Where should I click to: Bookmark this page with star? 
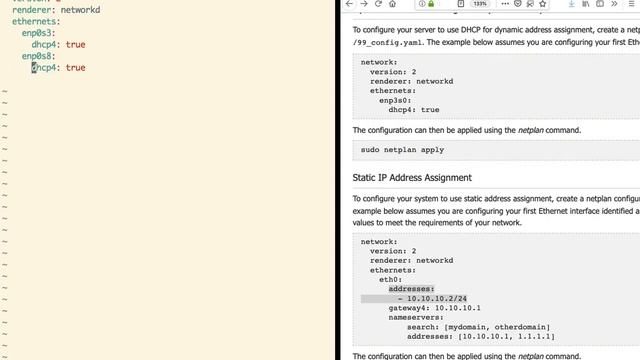tap(542, 4)
